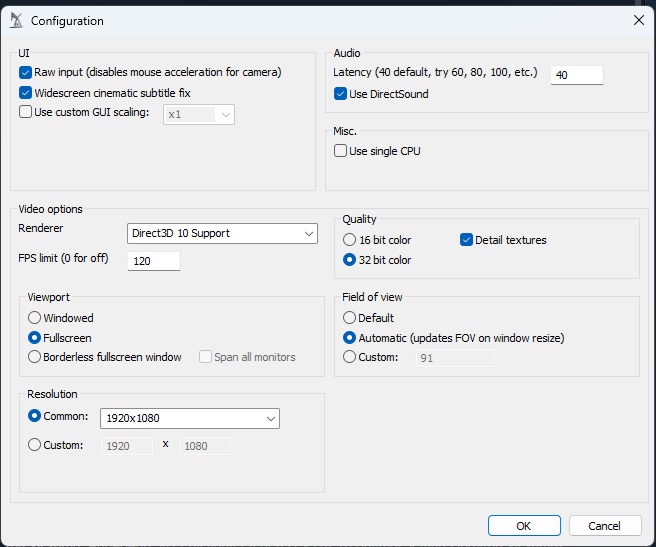Open the Renderer dropdown list
Screen dimensions: 656x547
point(223,233)
